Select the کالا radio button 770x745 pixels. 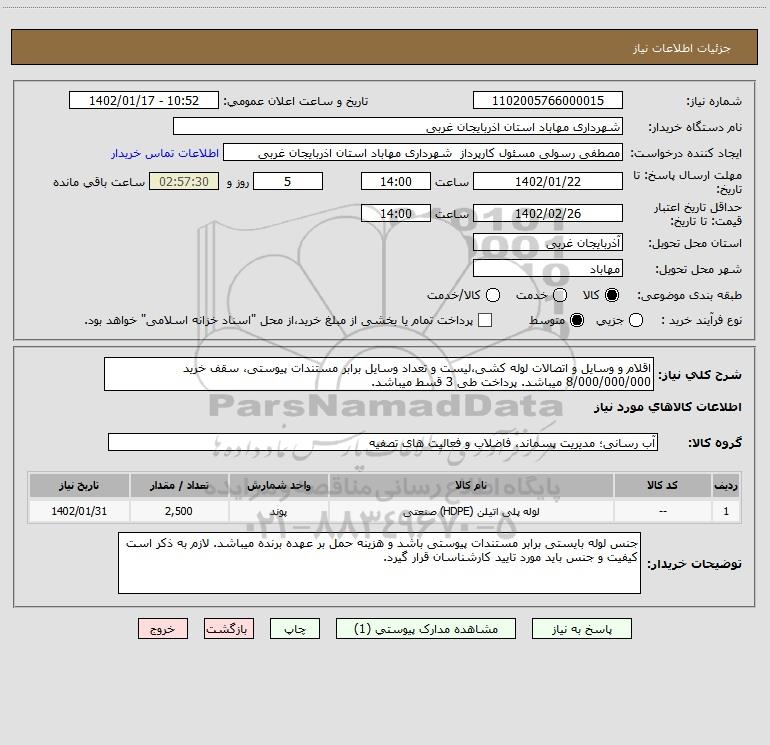click(x=612, y=295)
